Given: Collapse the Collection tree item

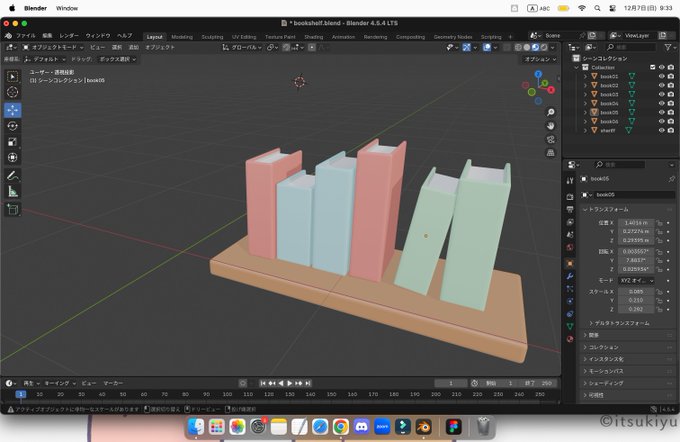Looking at the screenshot, I should click(x=576, y=67).
